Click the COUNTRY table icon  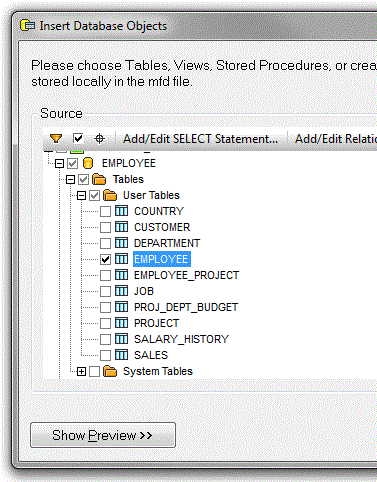[x=121, y=211]
